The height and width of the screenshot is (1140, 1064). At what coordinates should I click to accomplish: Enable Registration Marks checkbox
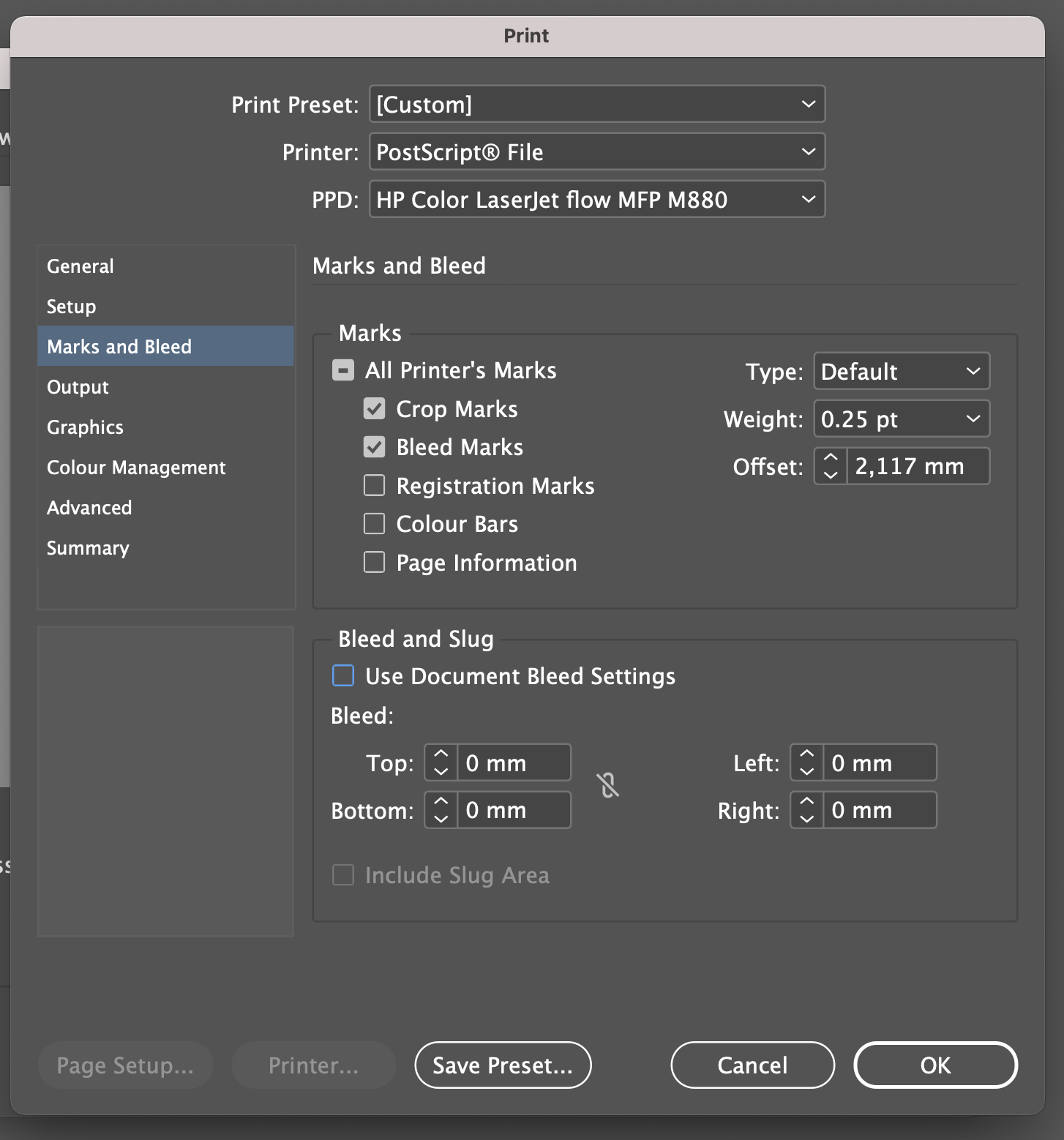[x=375, y=486]
